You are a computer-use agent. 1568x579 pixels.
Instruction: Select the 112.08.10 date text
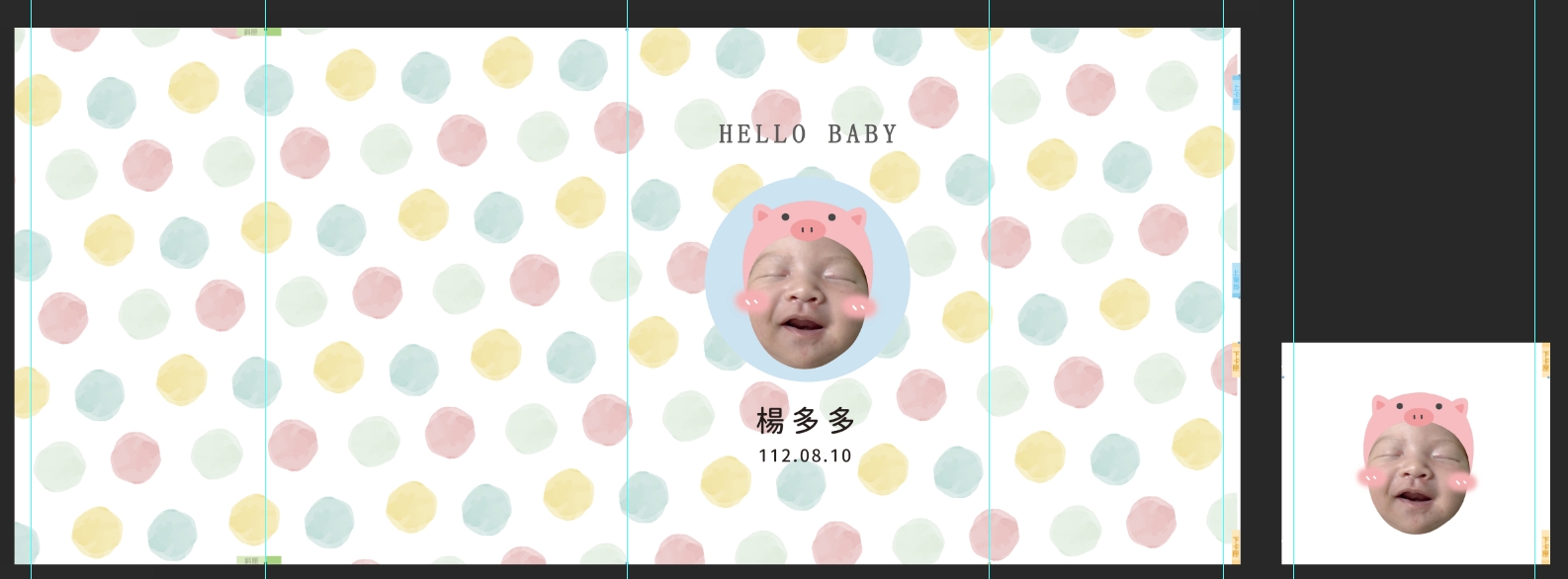click(x=806, y=455)
